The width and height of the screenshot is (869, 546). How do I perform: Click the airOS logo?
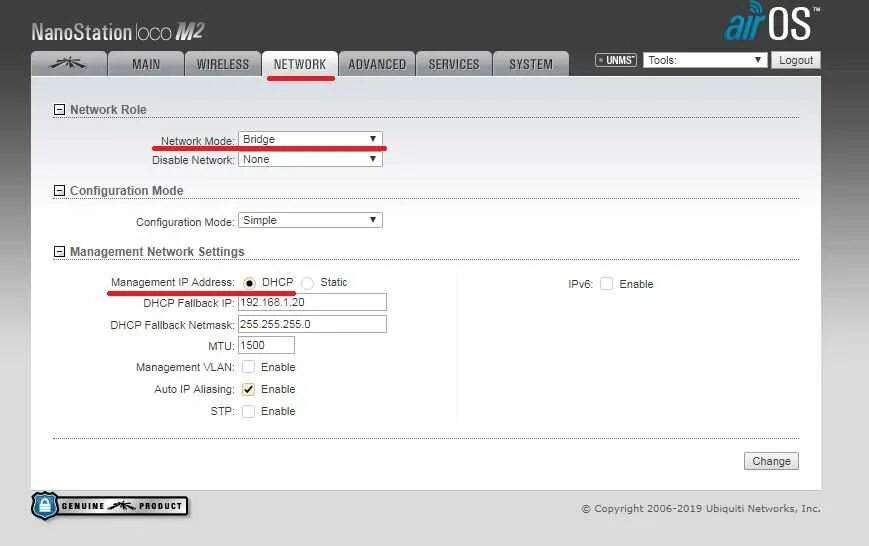click(773, 22)
